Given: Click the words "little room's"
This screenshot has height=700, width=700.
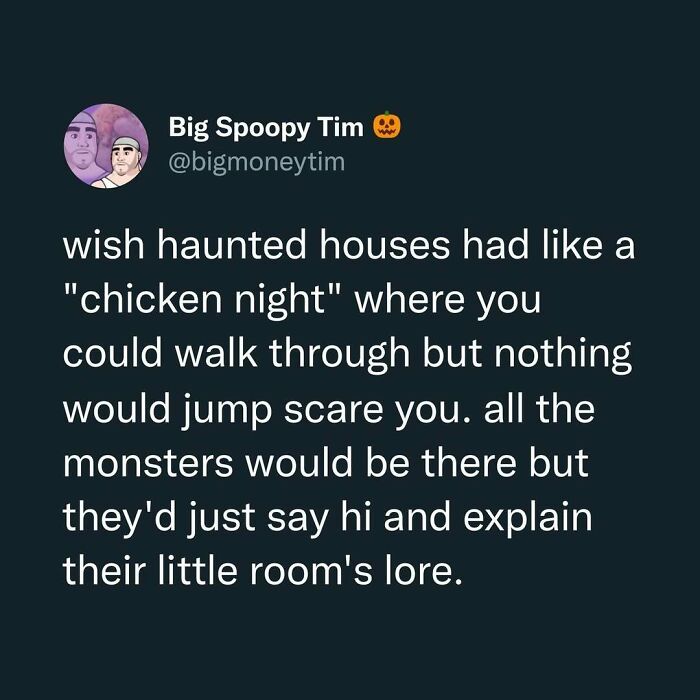Looking at the screenshot, I should (x=265, y=572).
